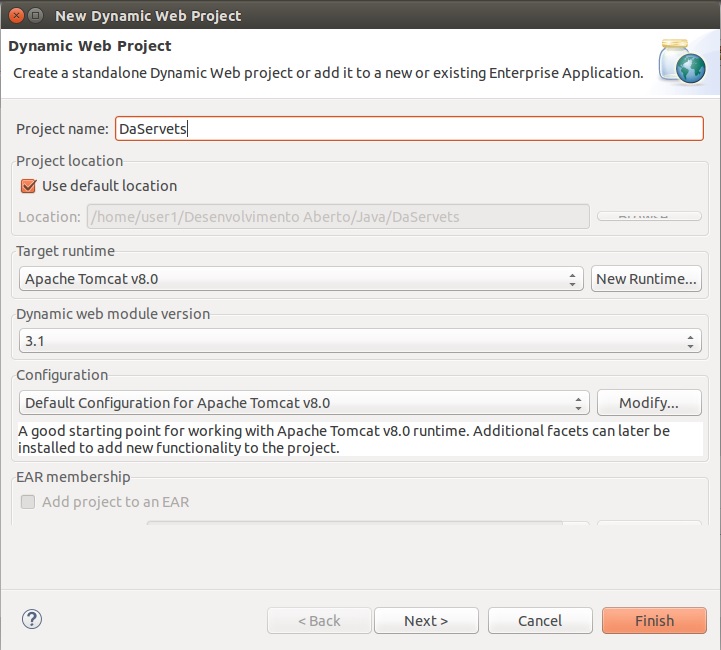Viewport: 721px width, 650px height.
Task: Cancel the project creation dialog
Action: point(540,621)
